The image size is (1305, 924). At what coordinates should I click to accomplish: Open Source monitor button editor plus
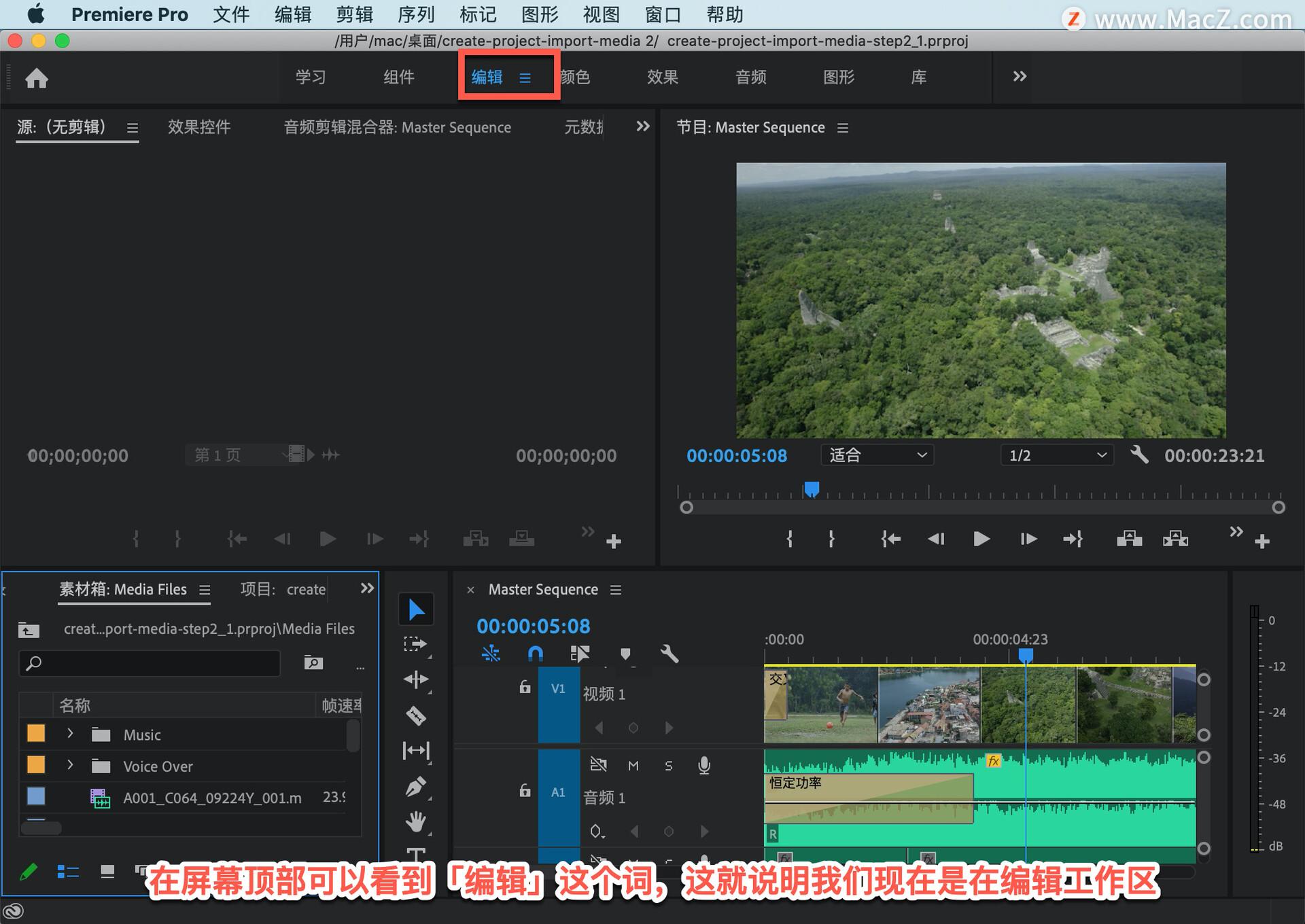(x=614, y=541)
